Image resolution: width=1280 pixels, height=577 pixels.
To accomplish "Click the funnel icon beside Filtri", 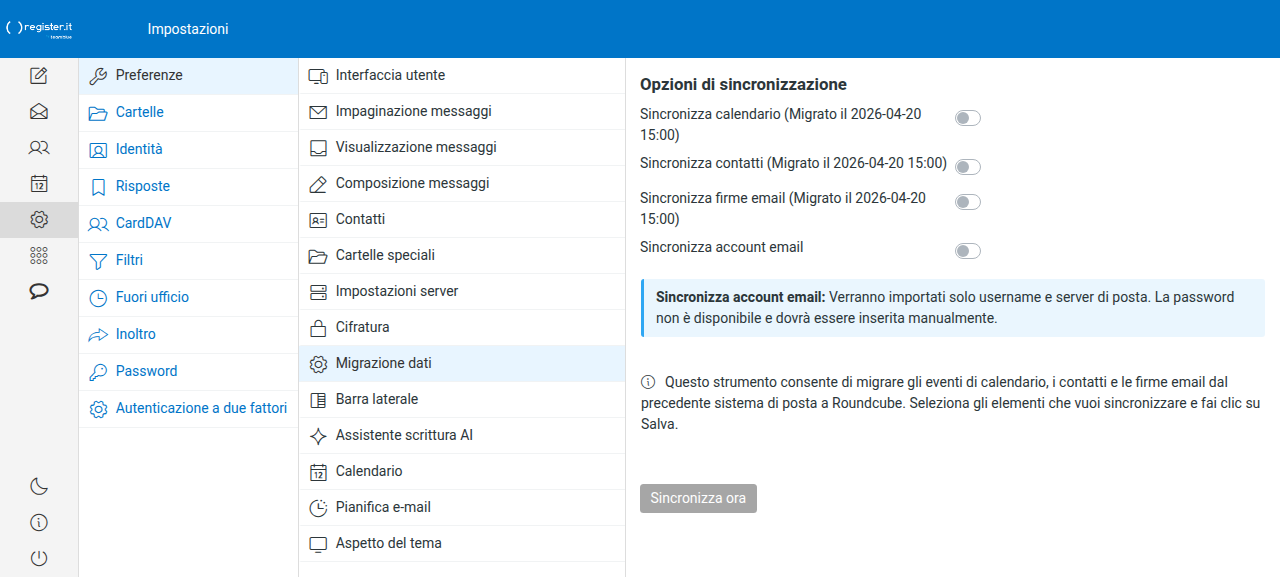I will click(x=98, y=260).
